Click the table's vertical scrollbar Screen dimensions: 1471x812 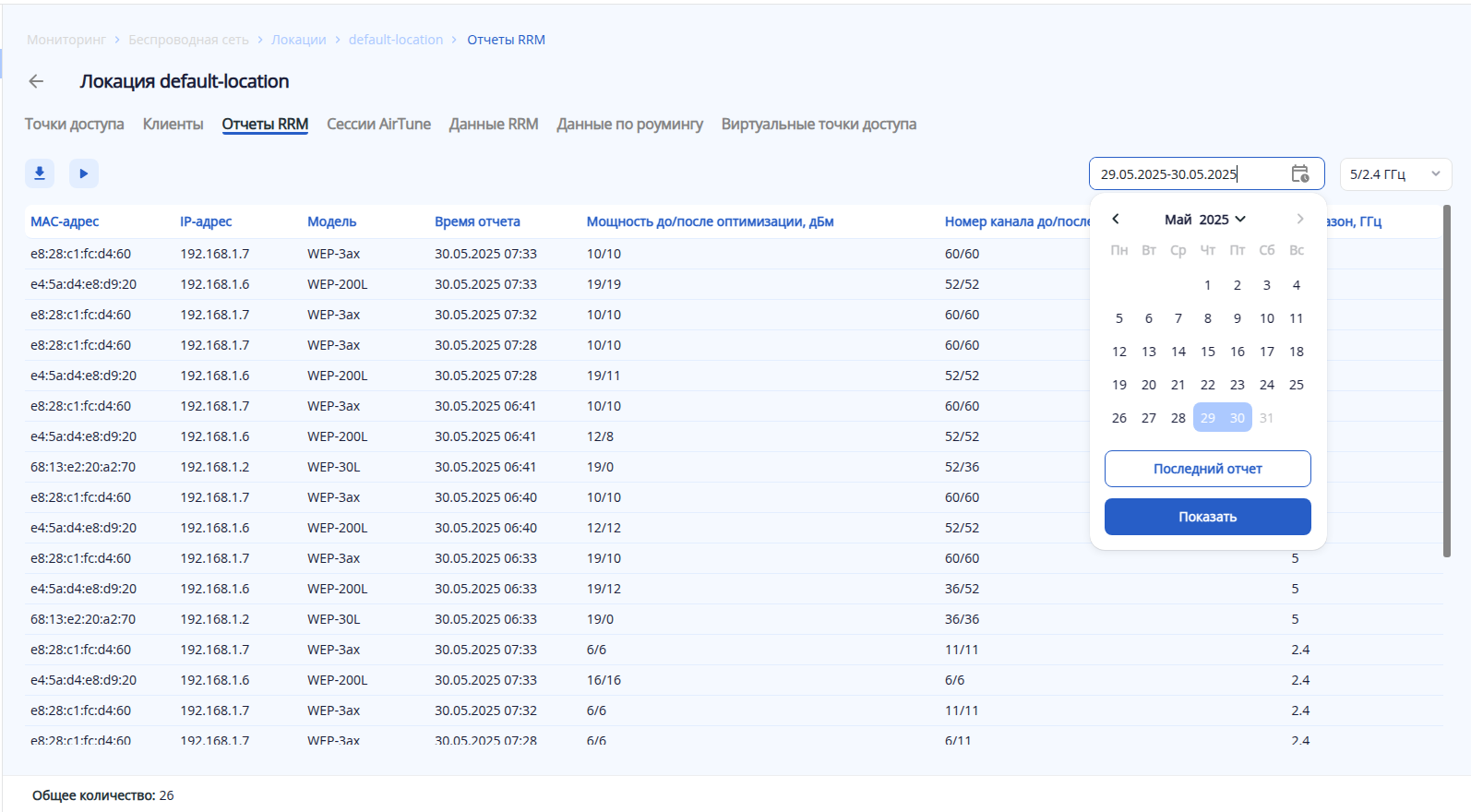[1446, 380]
